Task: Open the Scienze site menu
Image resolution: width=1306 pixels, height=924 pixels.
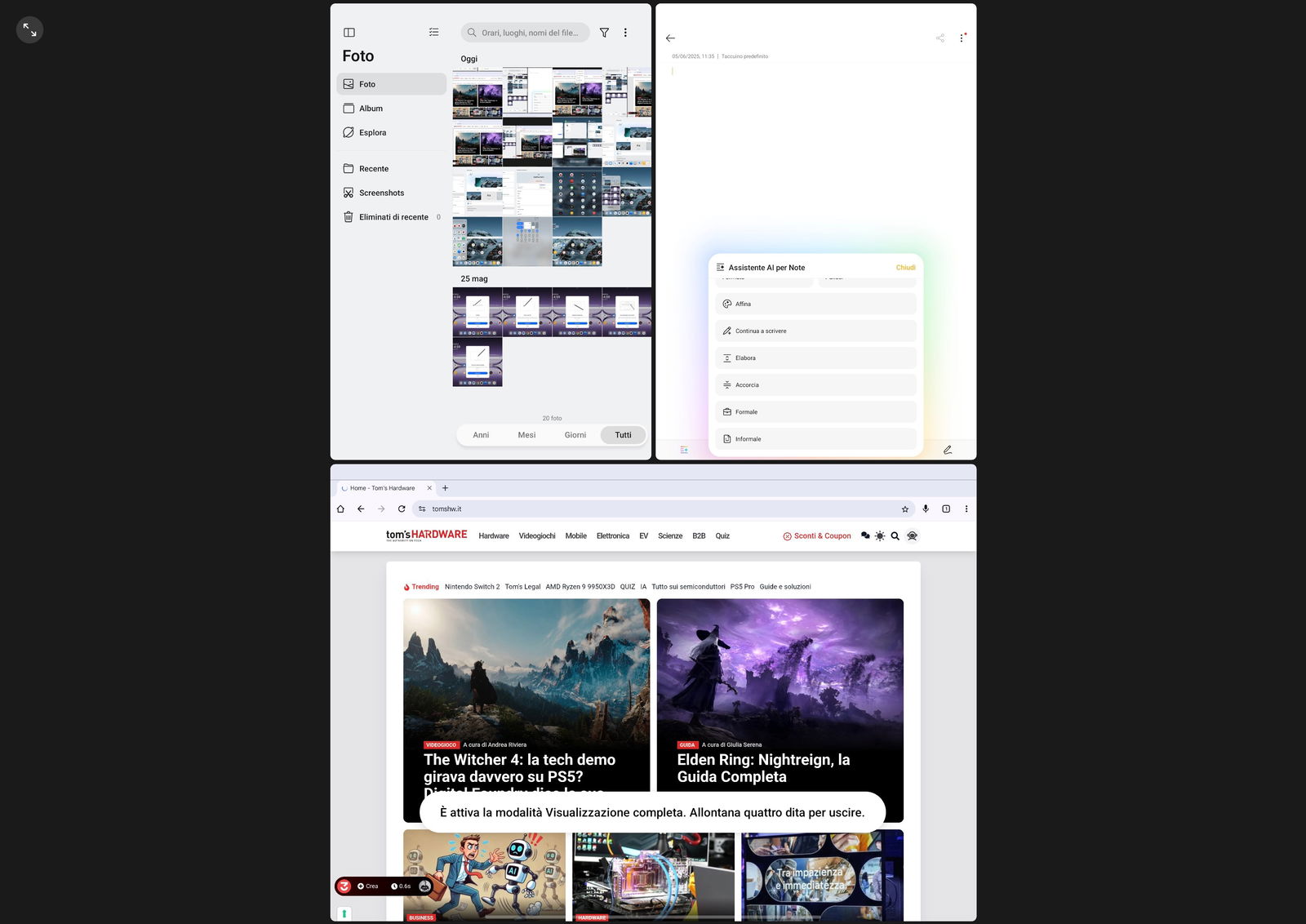Action: (670, 536)
